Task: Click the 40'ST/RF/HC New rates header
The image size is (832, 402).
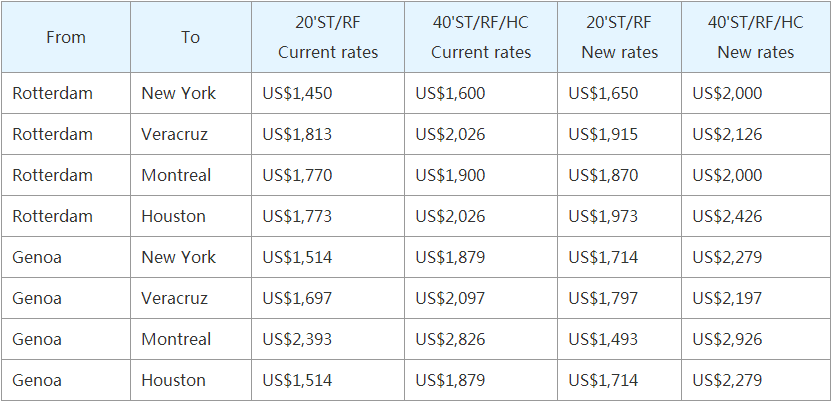Action: 756,38
